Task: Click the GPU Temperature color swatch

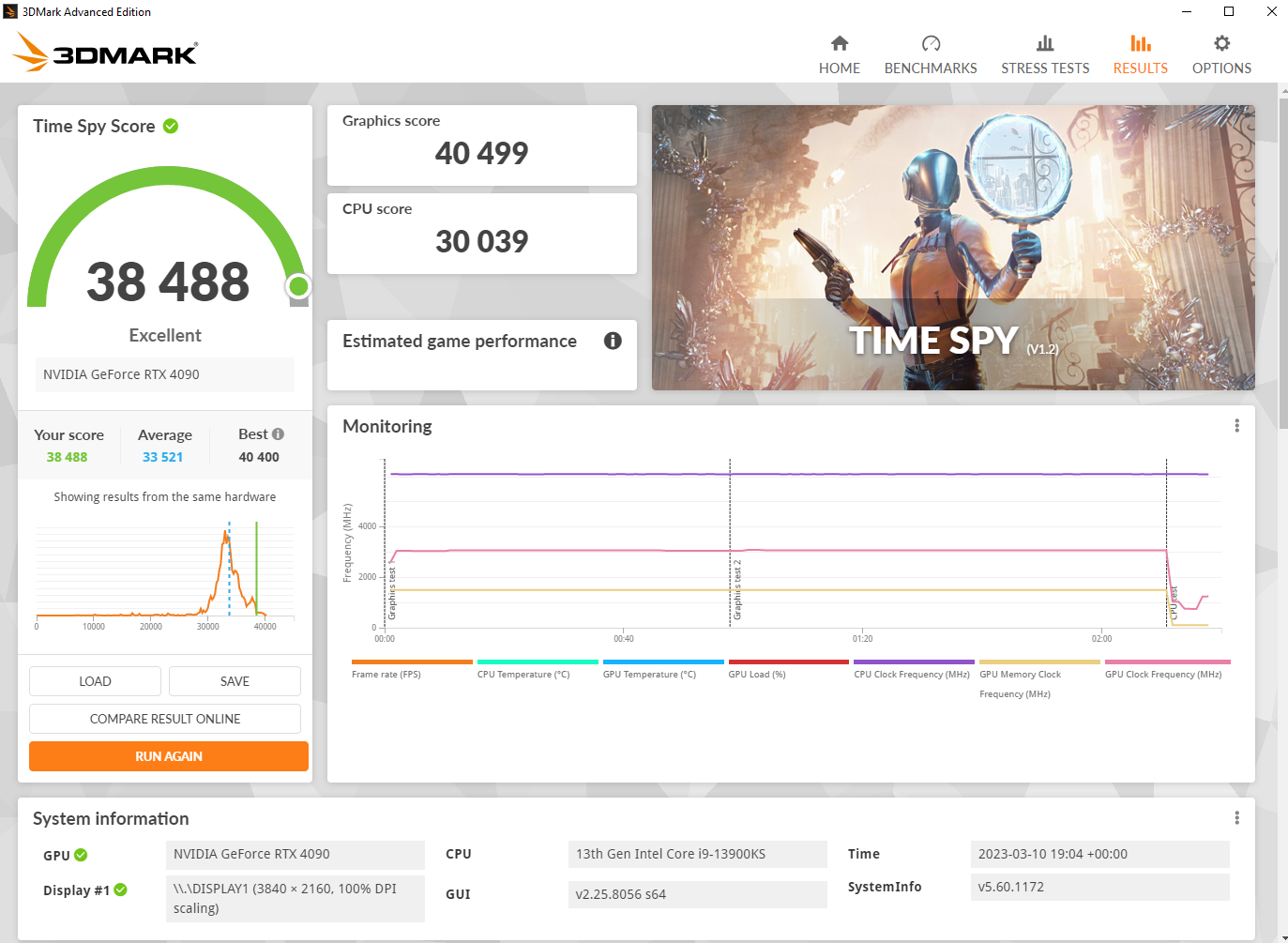Action: (x=663, y=661)
